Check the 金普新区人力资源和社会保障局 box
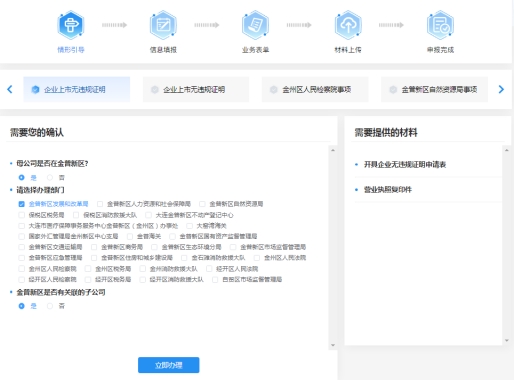This screenshot has height=380, width=514. tap(100, 204)
